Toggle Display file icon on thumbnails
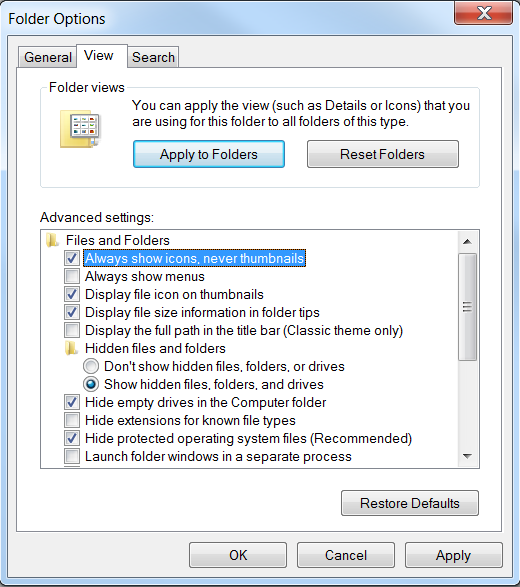 point(72,294)
